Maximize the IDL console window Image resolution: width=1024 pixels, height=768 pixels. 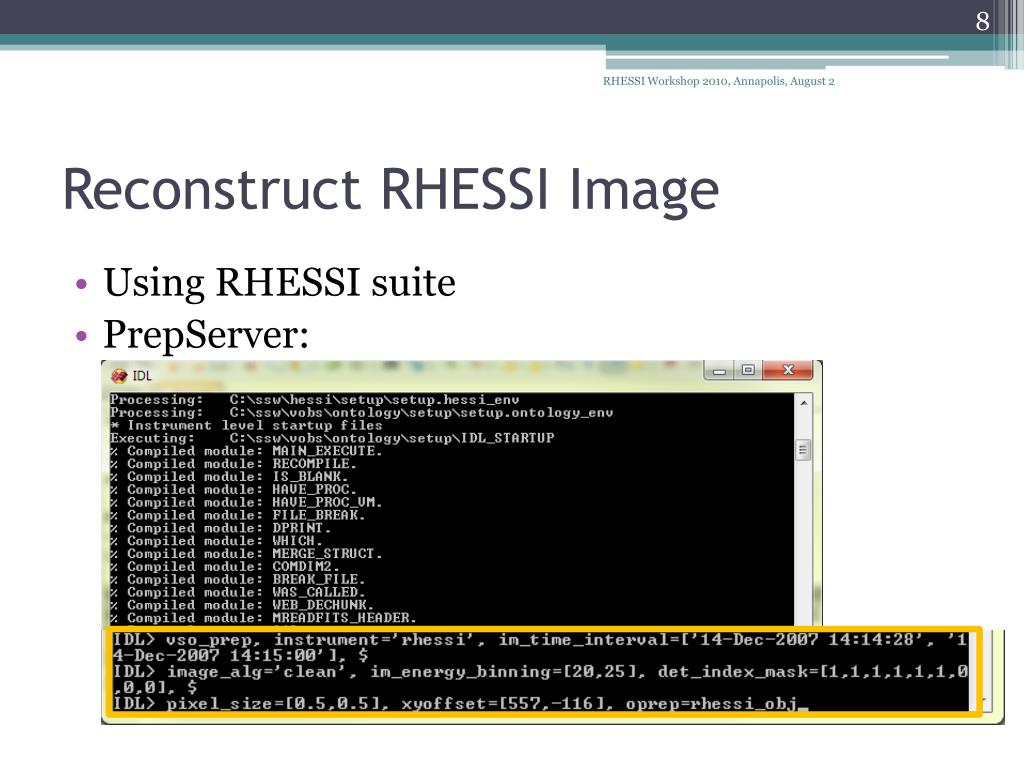(748, 371)
